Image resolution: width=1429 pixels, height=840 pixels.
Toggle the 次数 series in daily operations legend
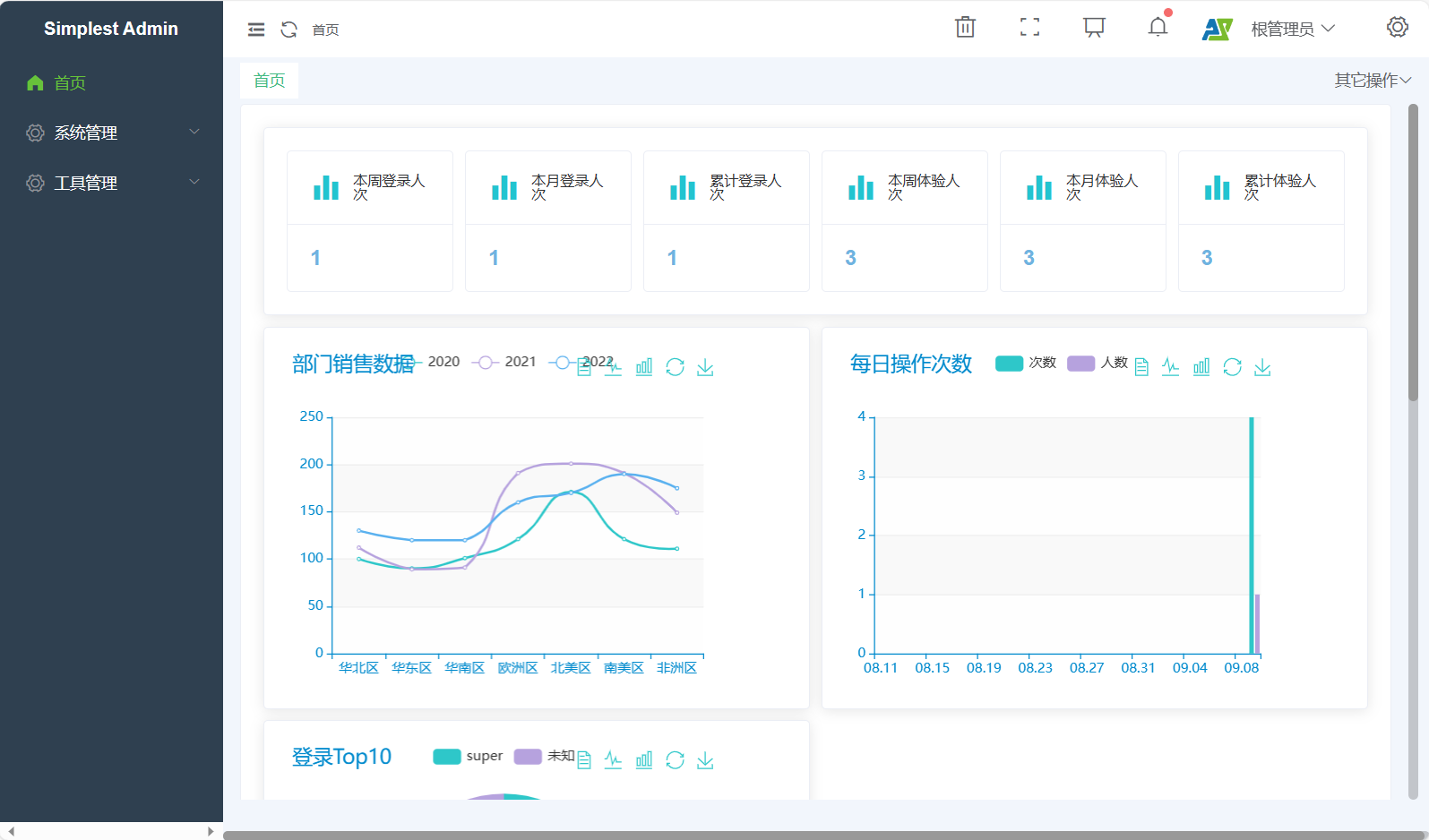pos(1026,363)
